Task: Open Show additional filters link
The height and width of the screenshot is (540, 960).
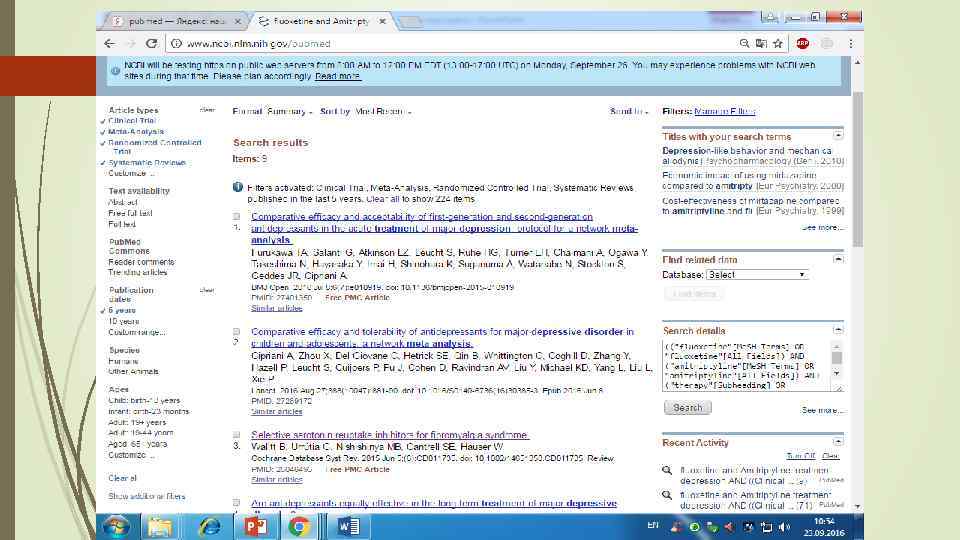Action: pos(146,497)
